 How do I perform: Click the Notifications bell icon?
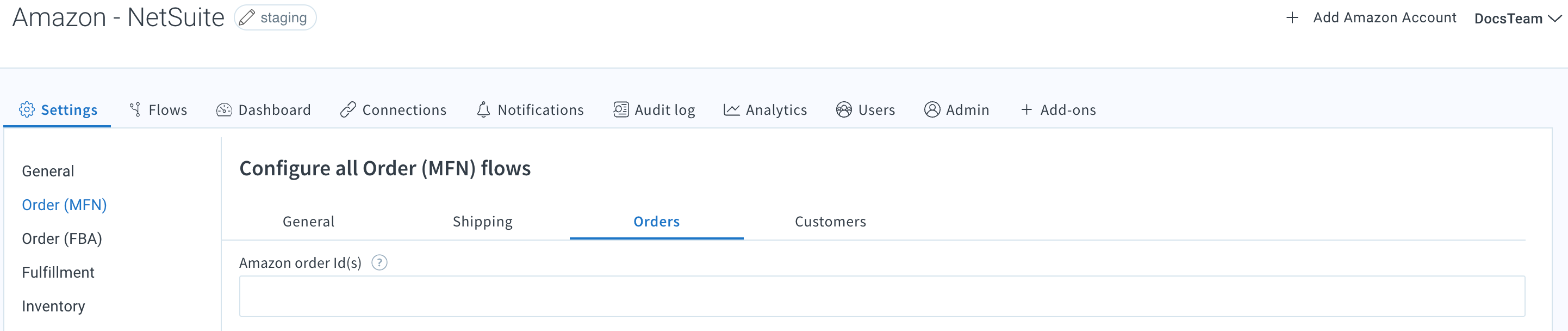pos(483,110)
